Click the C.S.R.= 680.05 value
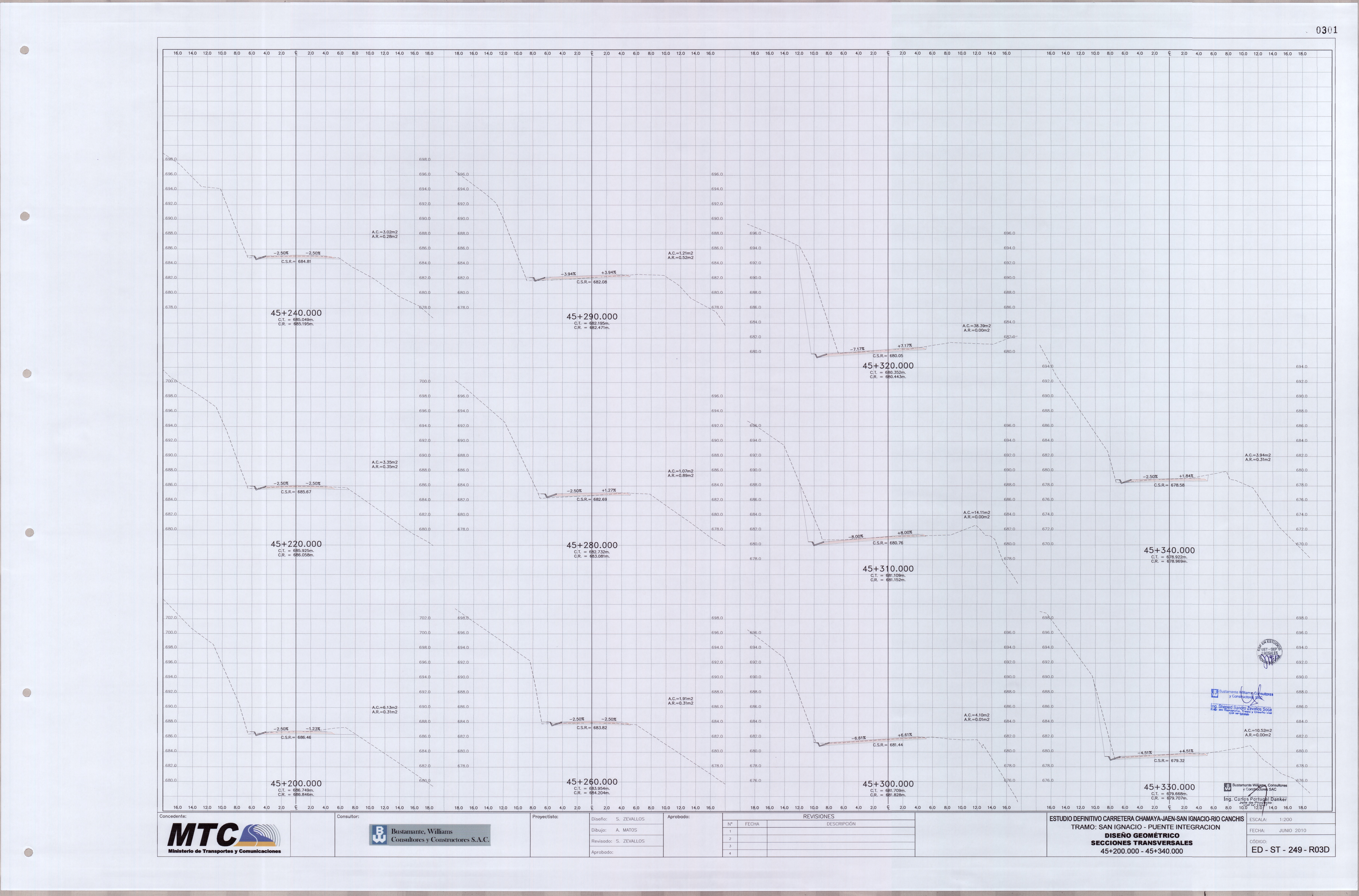The height and width of the screenshot is (896, 1359). click(888, 356)
